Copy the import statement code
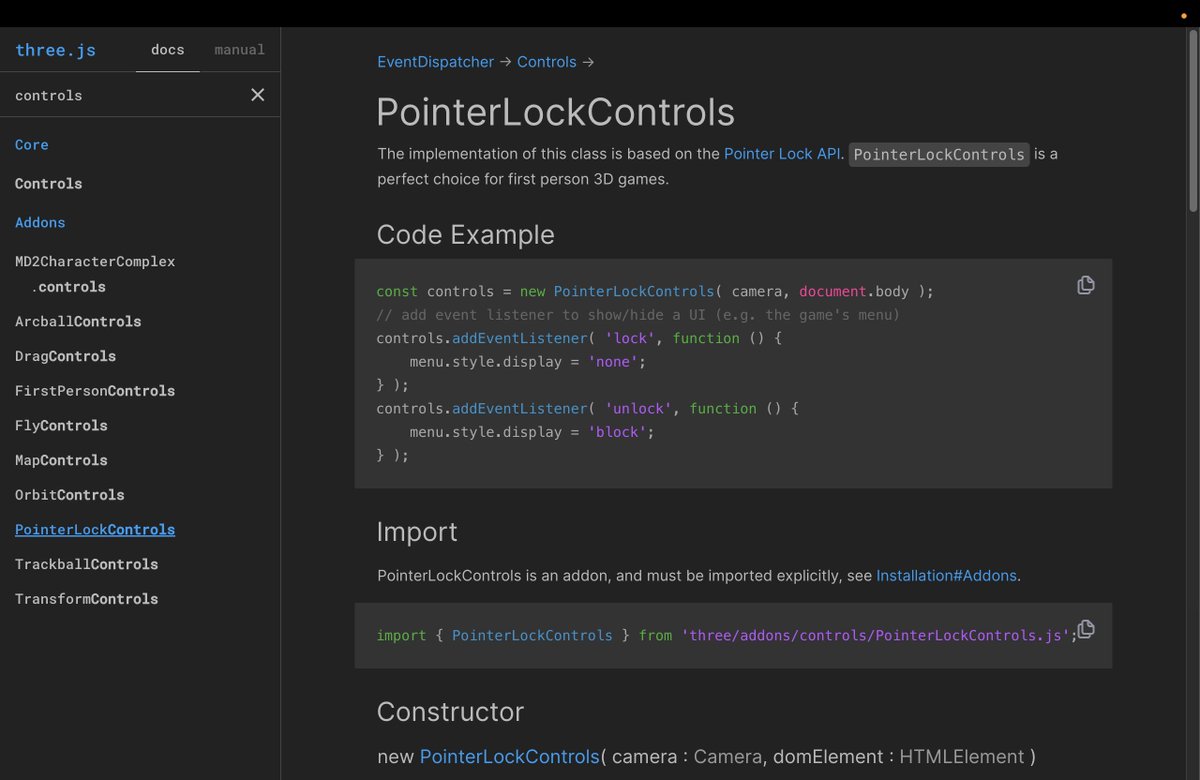The width and height of the screenshot is (1200, 780). 1085,629
